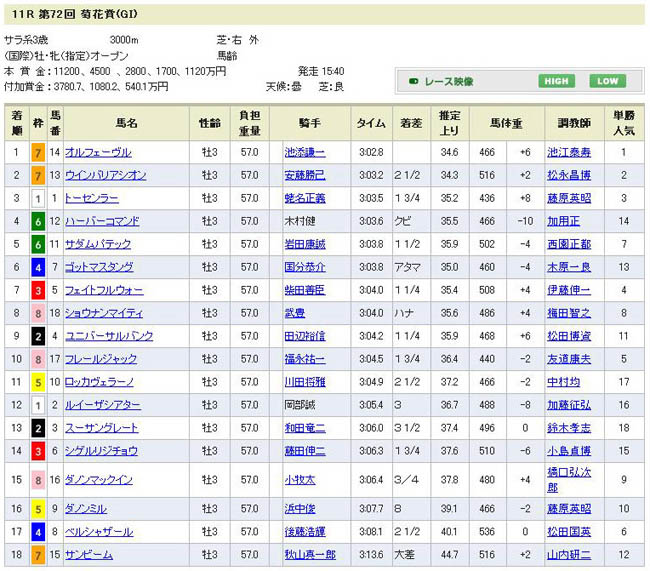Open horse オルフェーヴル's profile

tap(98, 152)
